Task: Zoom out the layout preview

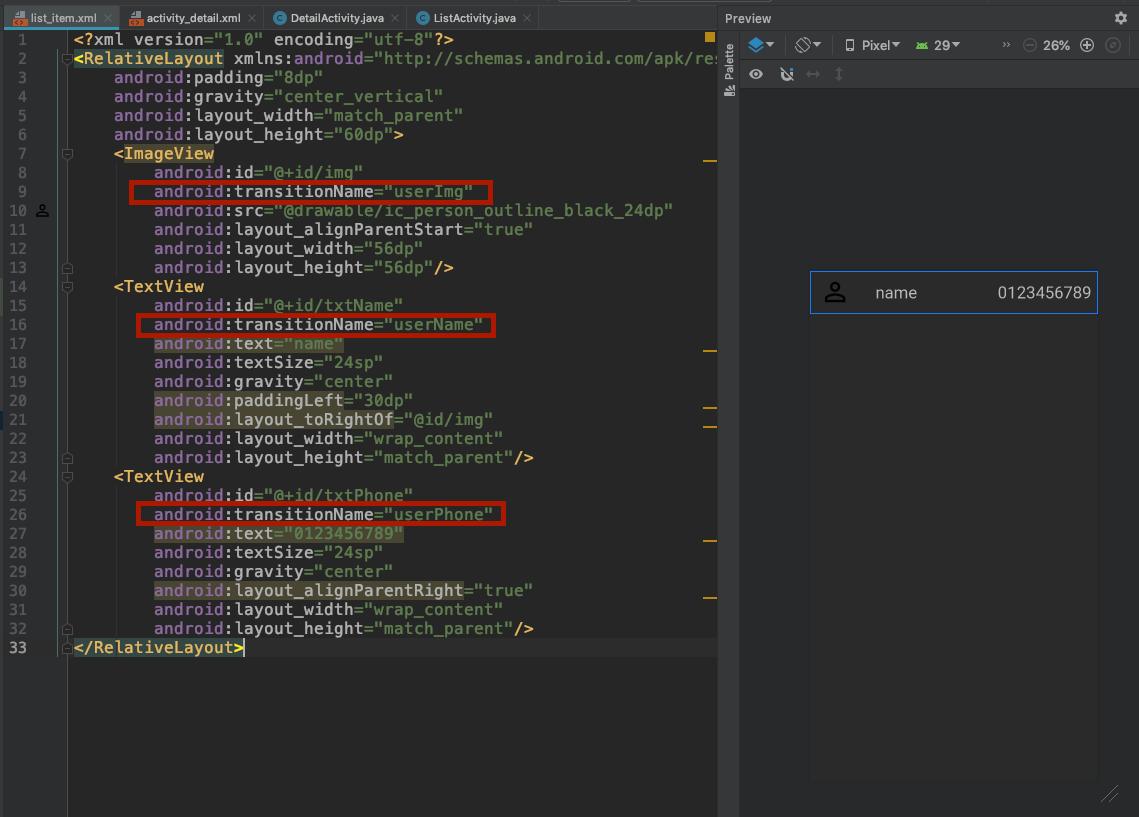Action: click(1029, 45)
